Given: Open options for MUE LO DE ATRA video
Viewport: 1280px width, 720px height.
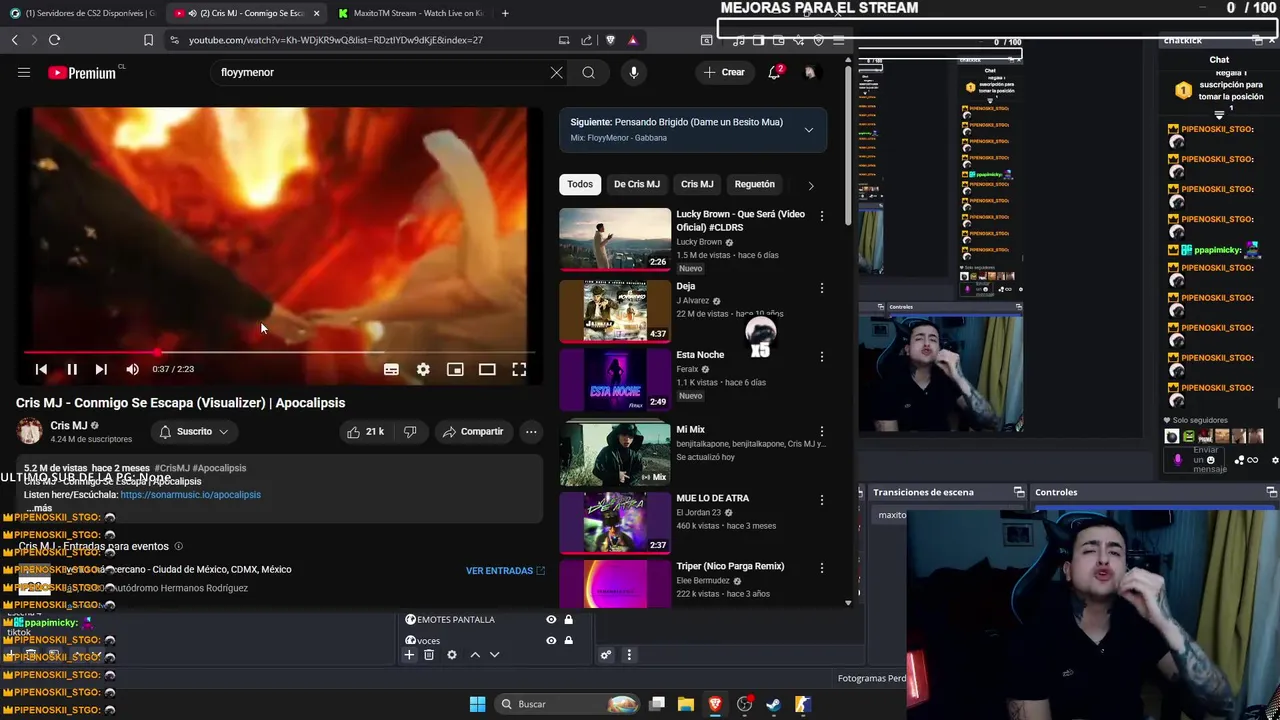Looking at the screenshot, I should [822, 499].
